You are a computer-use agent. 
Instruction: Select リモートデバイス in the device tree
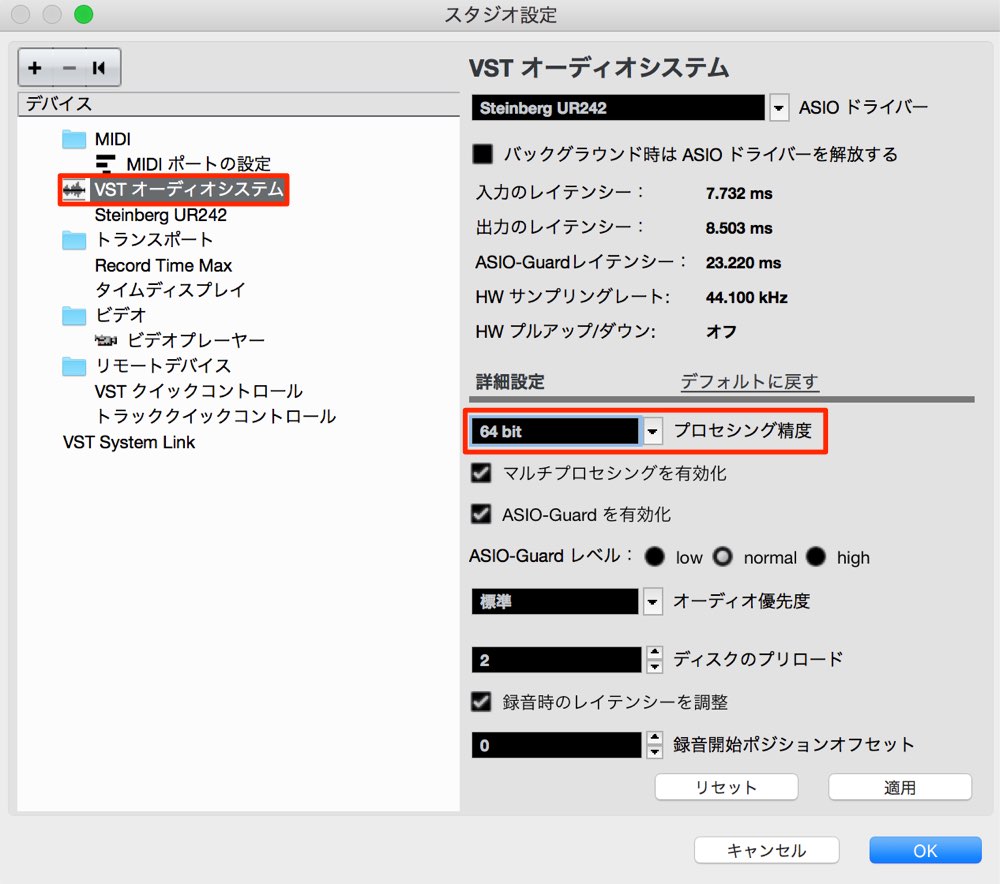(x=163, y=365)
